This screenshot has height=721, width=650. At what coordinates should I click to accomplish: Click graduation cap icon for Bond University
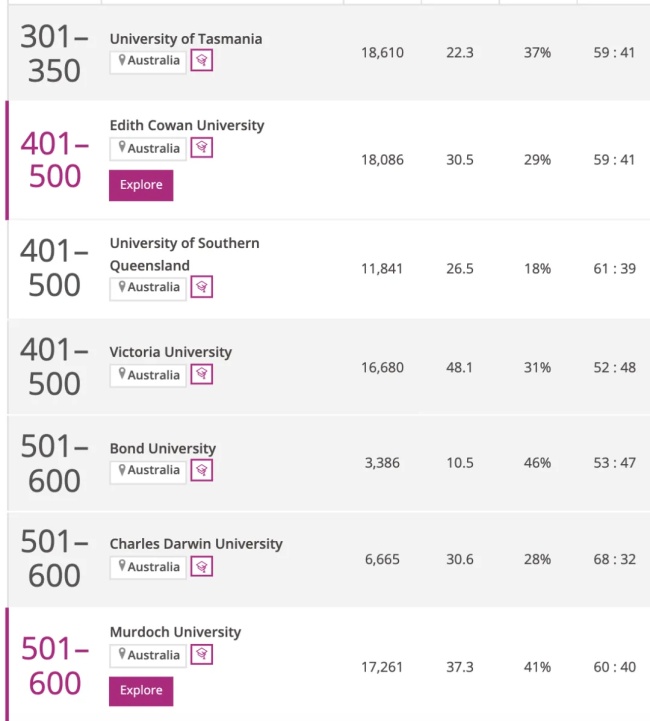(201, 470)
